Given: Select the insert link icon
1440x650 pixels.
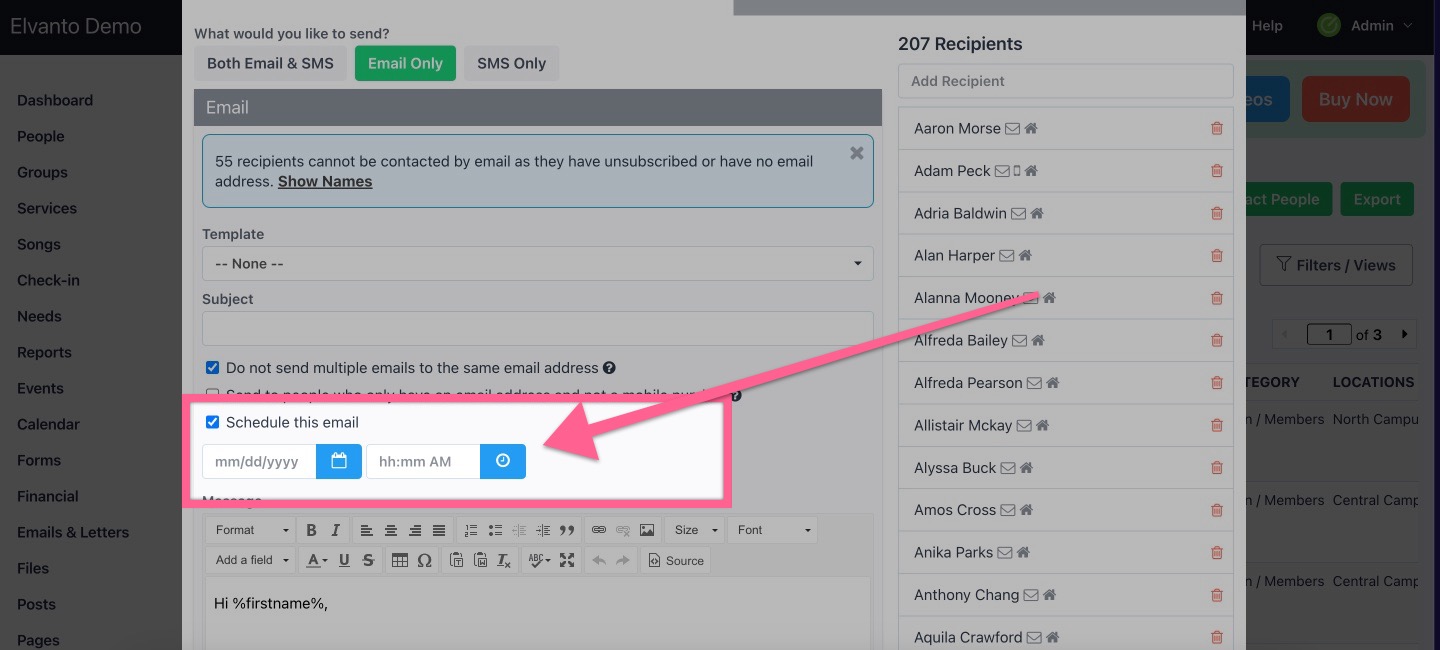Looking at the screenshot, I should click(599, 529).
